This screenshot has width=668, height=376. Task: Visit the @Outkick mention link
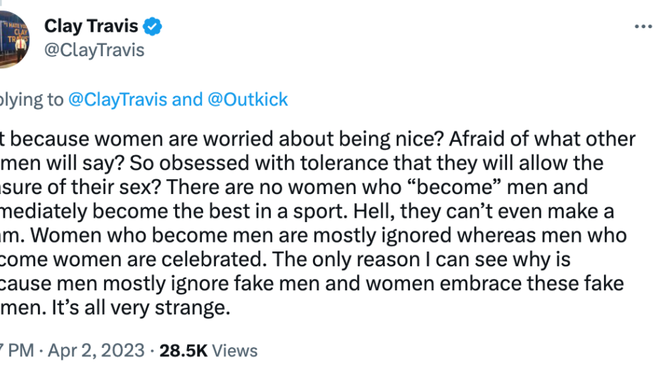coord(248,100)
